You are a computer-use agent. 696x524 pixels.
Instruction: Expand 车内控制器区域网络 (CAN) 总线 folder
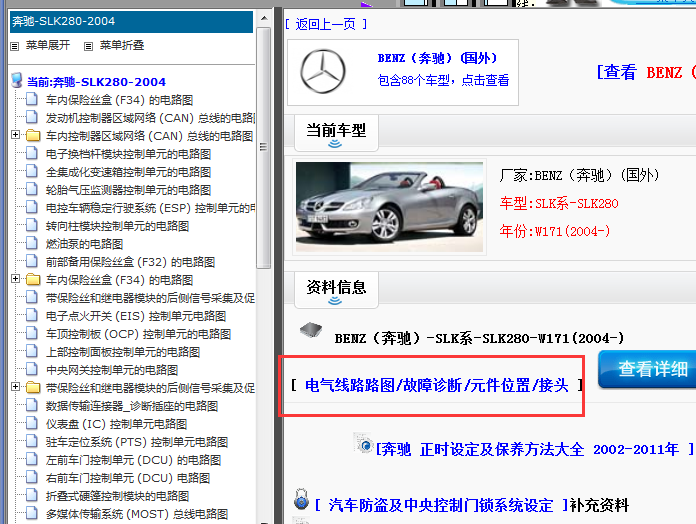[x=16, y=134]
